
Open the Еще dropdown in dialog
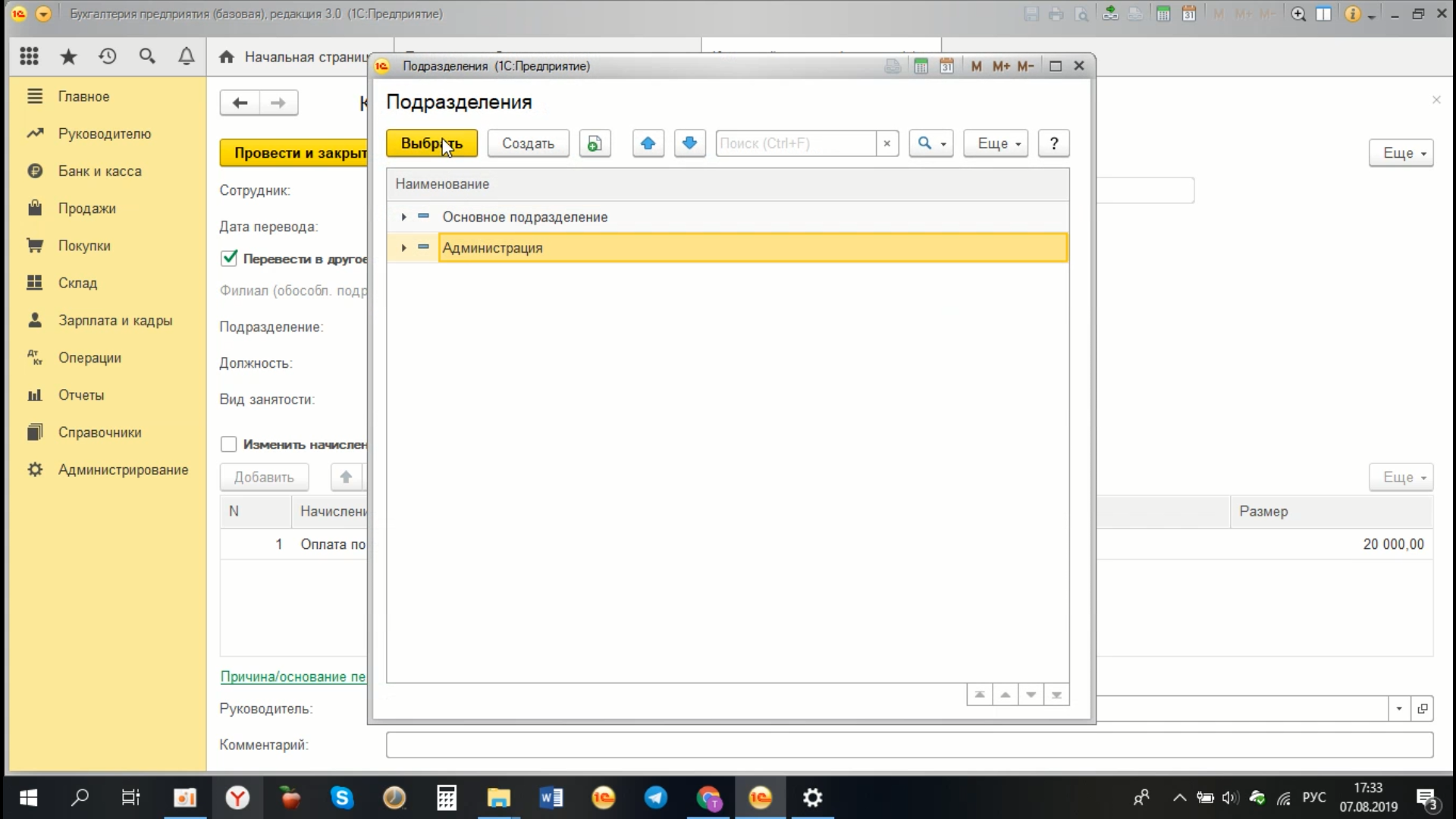[x=995, y=143]
